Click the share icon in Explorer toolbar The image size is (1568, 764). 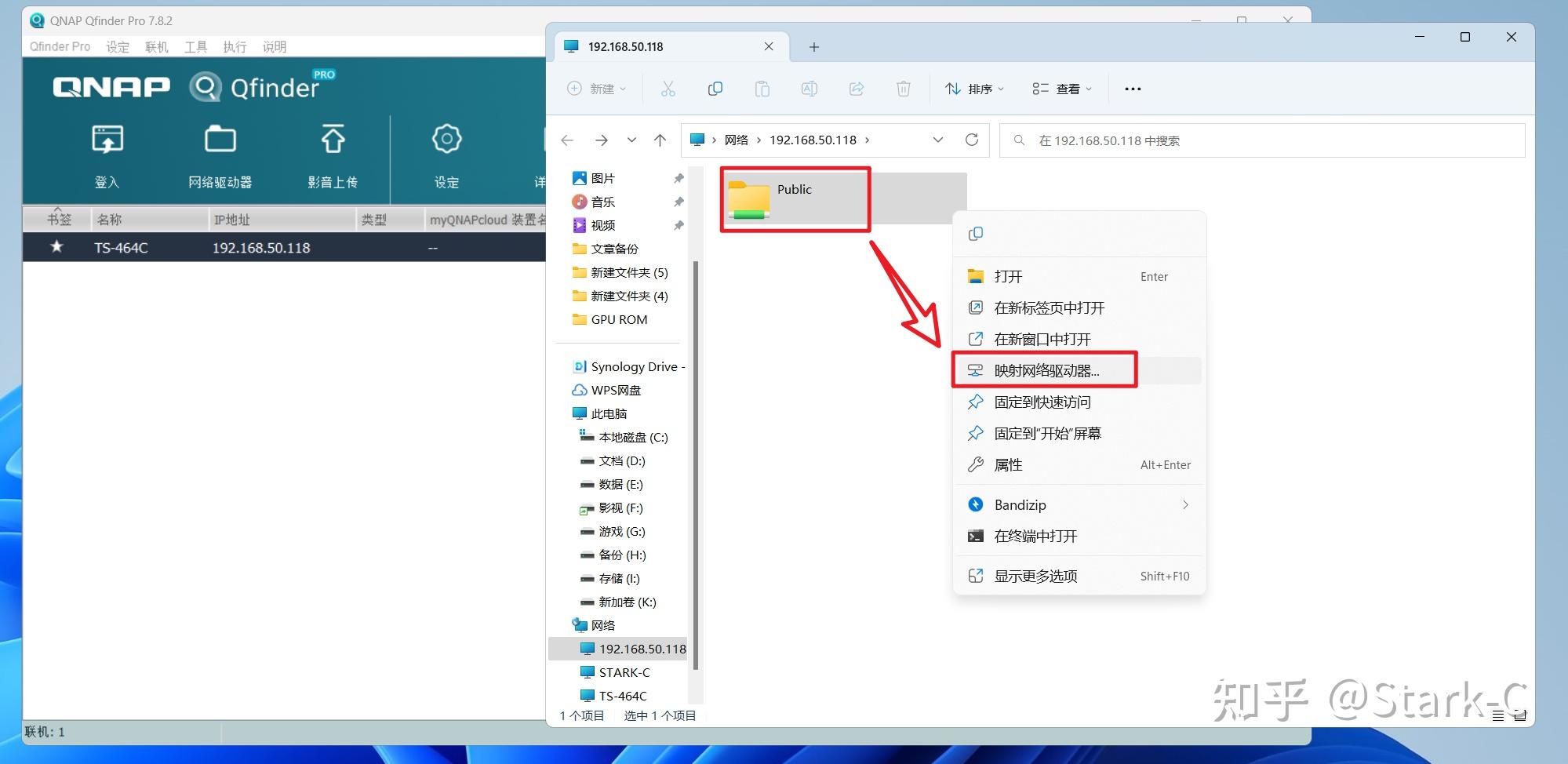coord(857,89)
